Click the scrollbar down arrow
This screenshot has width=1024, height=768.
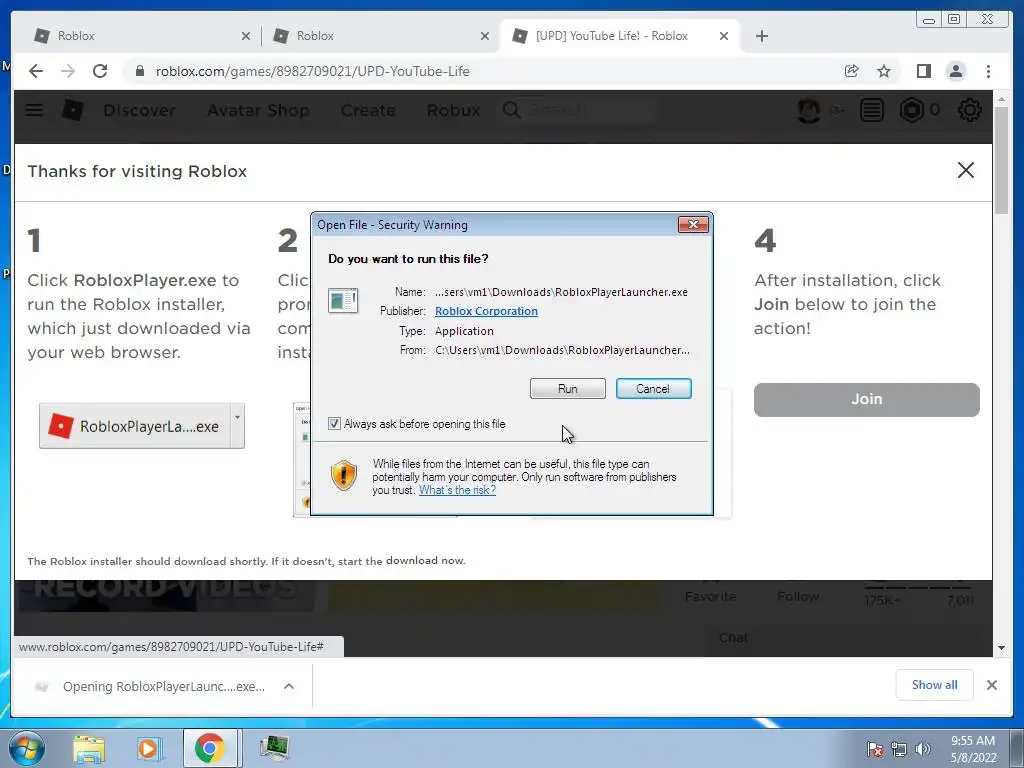(1001, 648)
